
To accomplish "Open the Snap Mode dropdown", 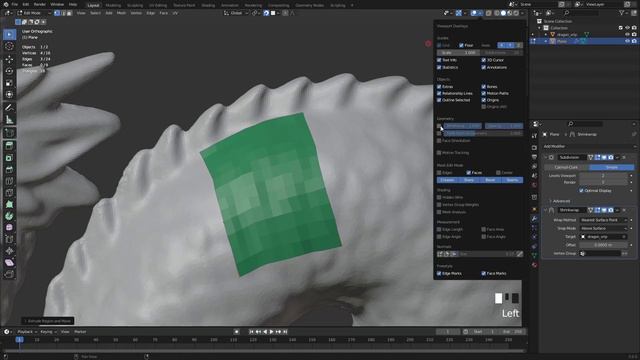I will click(x=603, y=229).
